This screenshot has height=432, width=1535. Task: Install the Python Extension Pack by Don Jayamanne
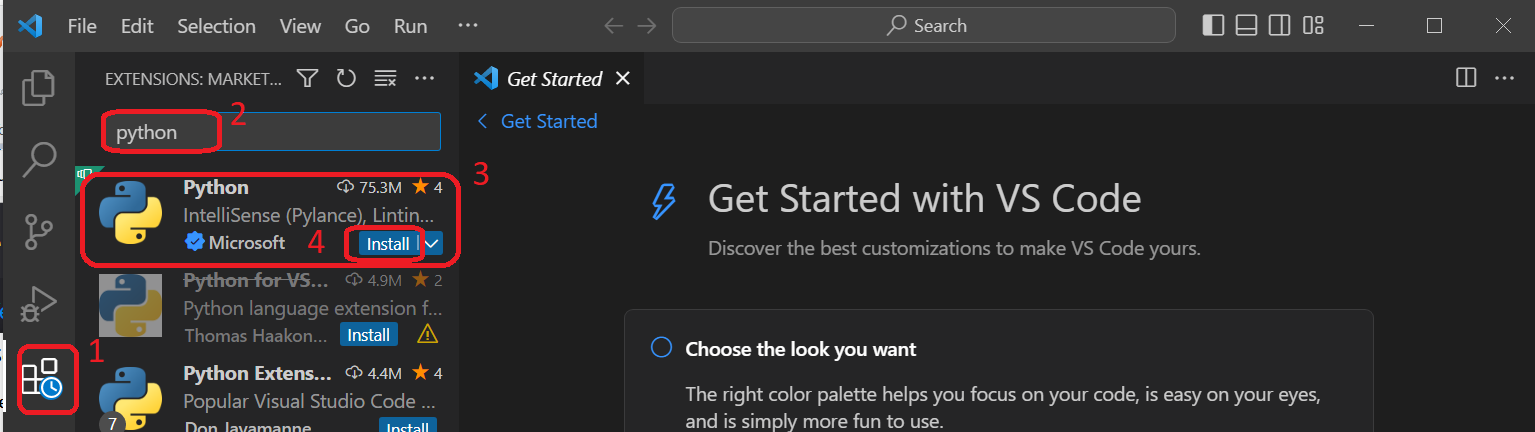pyautogui.click(x=409, y=425)
